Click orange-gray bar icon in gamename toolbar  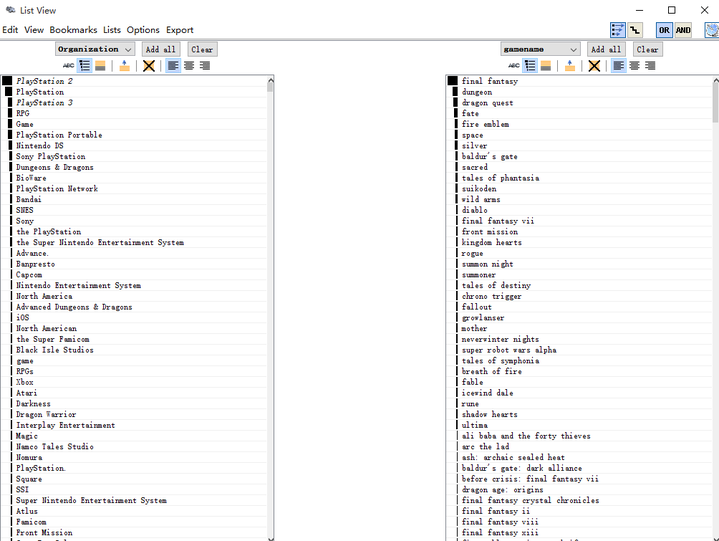point(546,66)
